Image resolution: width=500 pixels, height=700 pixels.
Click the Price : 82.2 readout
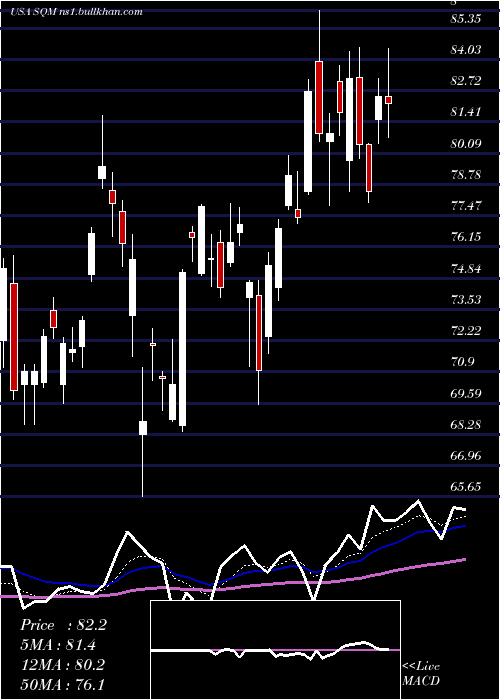(63, 625)
